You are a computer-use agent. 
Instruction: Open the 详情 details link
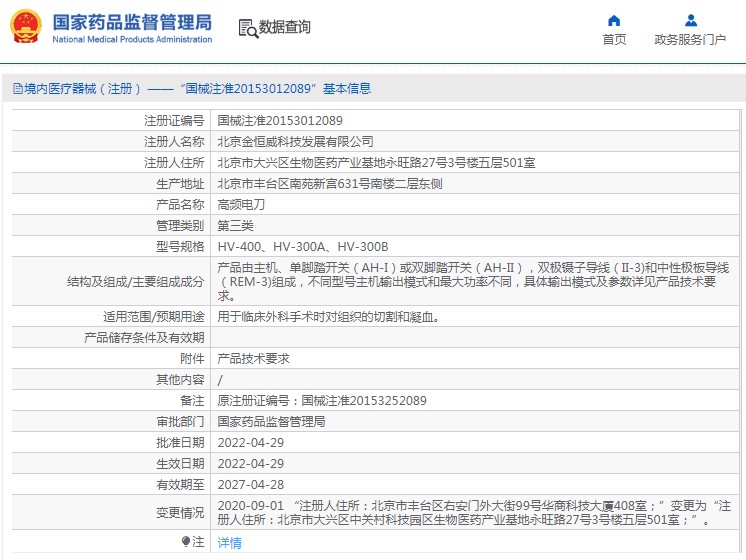(230, 543)
